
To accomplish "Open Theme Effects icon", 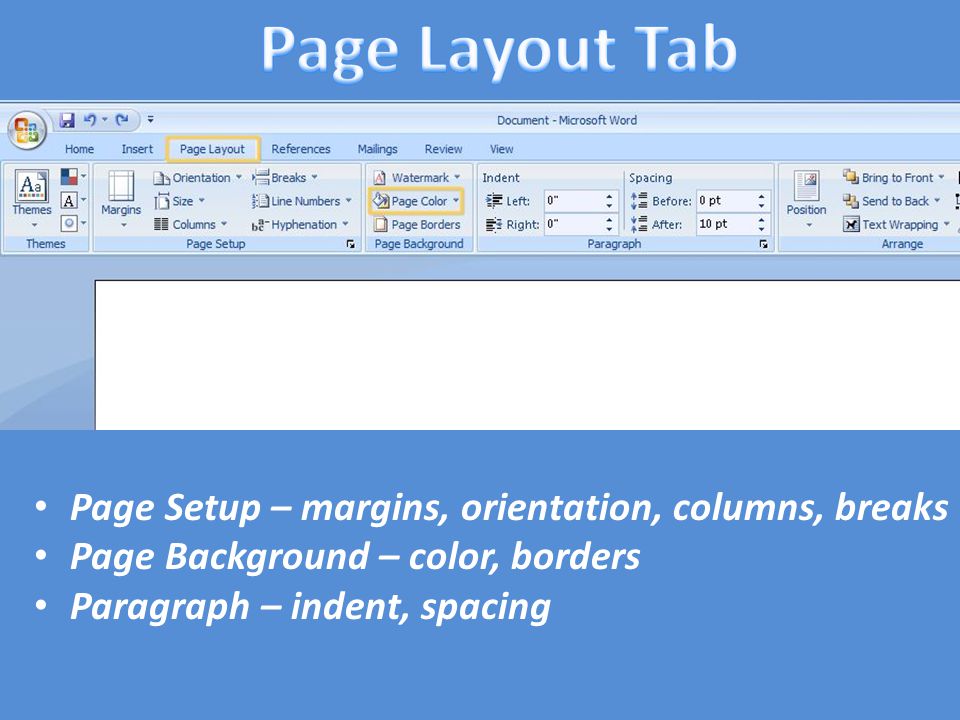I will [x=69, y=223].
